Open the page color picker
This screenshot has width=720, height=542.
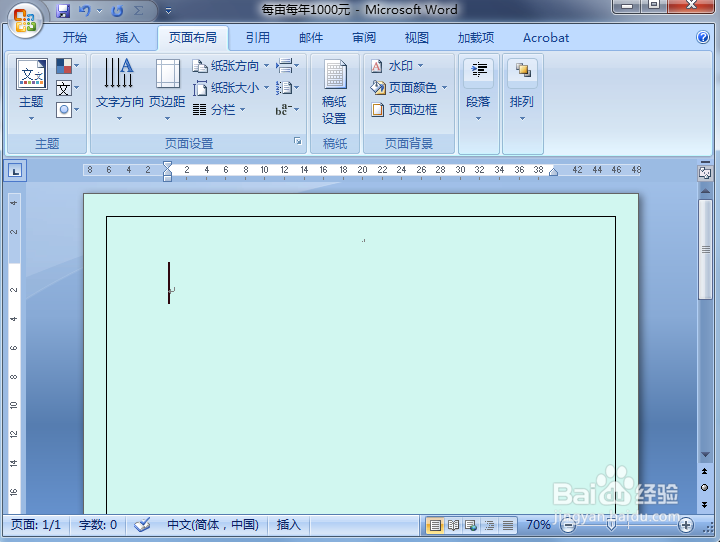coord(408,88)
